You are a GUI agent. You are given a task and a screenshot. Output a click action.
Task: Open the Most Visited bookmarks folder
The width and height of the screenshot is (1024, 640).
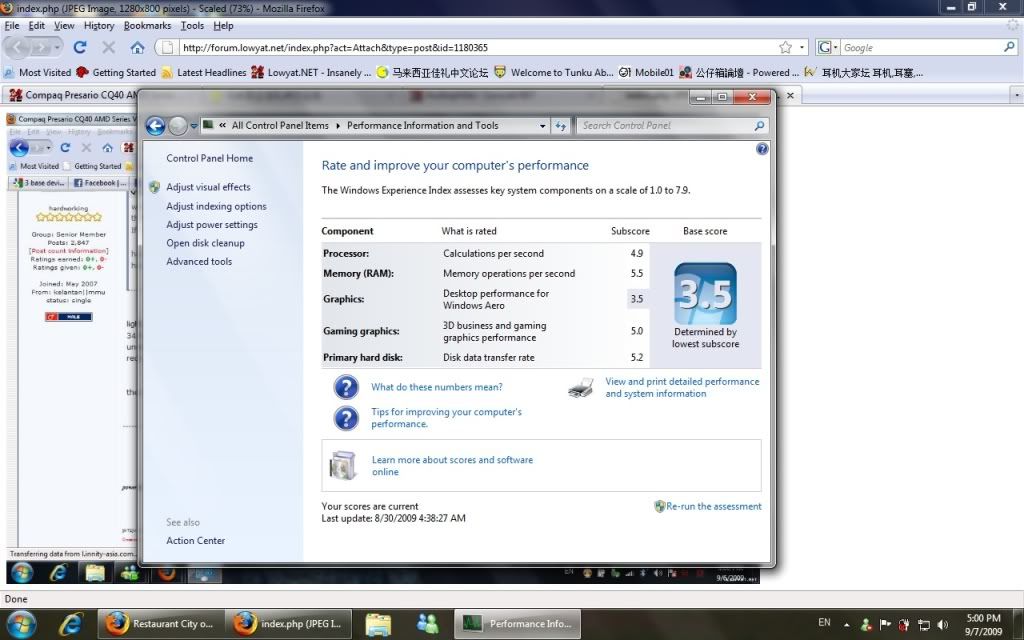[37, 72]
